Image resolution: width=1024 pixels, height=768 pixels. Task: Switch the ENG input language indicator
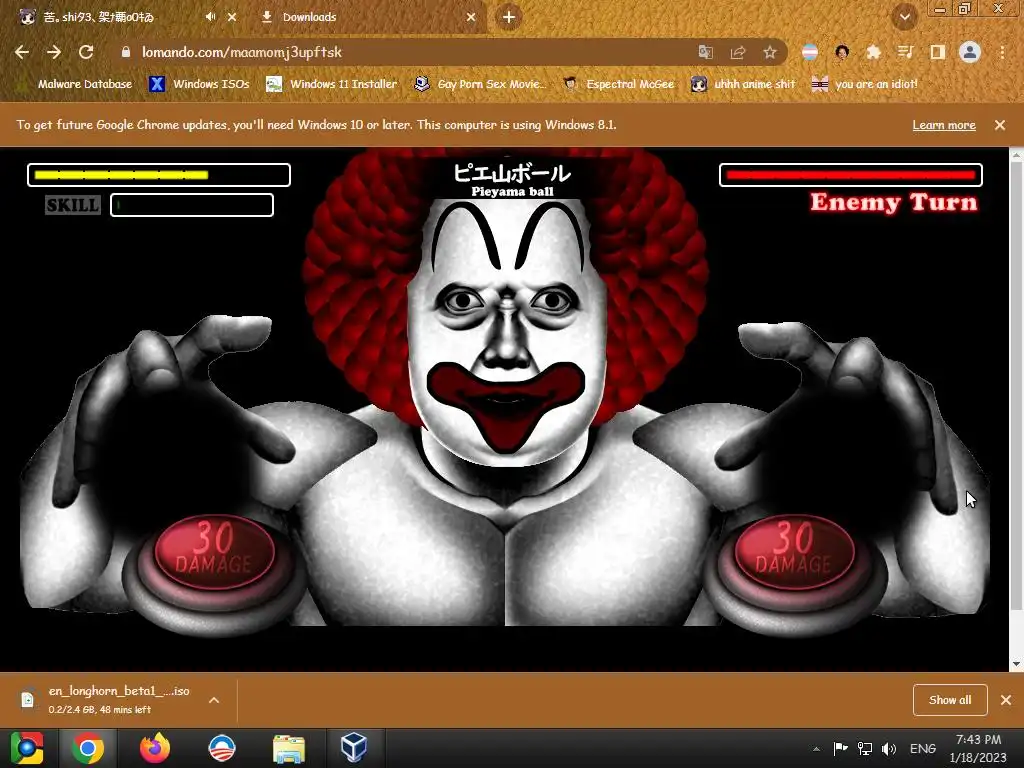[x=923, y=748]
